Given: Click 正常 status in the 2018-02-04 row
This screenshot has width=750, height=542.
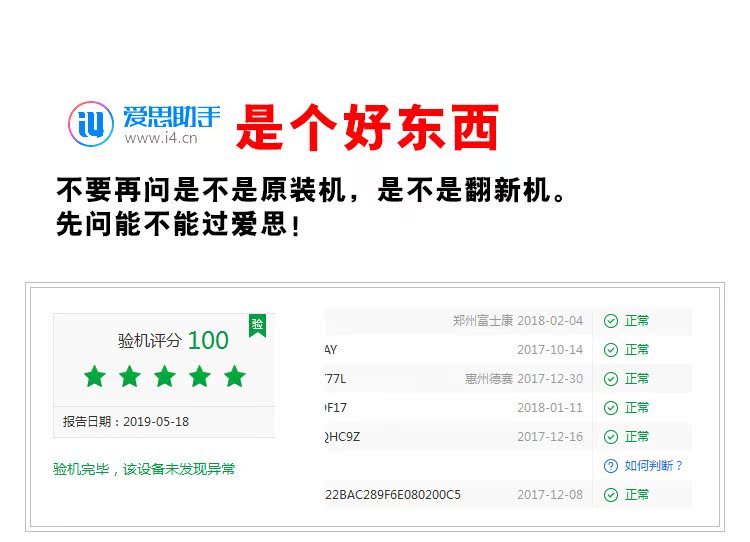Looking at the screenshot, I should (637, 321).
